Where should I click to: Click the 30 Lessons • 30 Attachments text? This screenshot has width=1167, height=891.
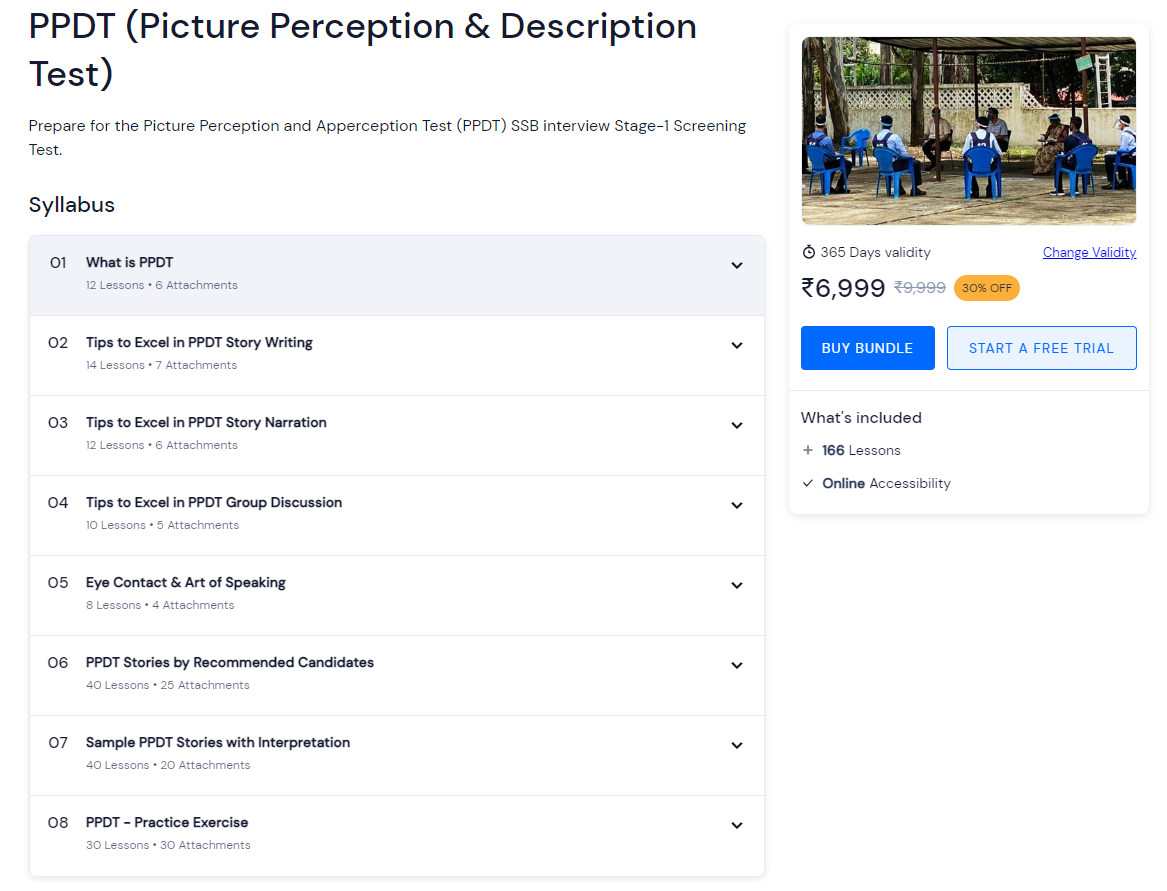(x=168, y=846)
